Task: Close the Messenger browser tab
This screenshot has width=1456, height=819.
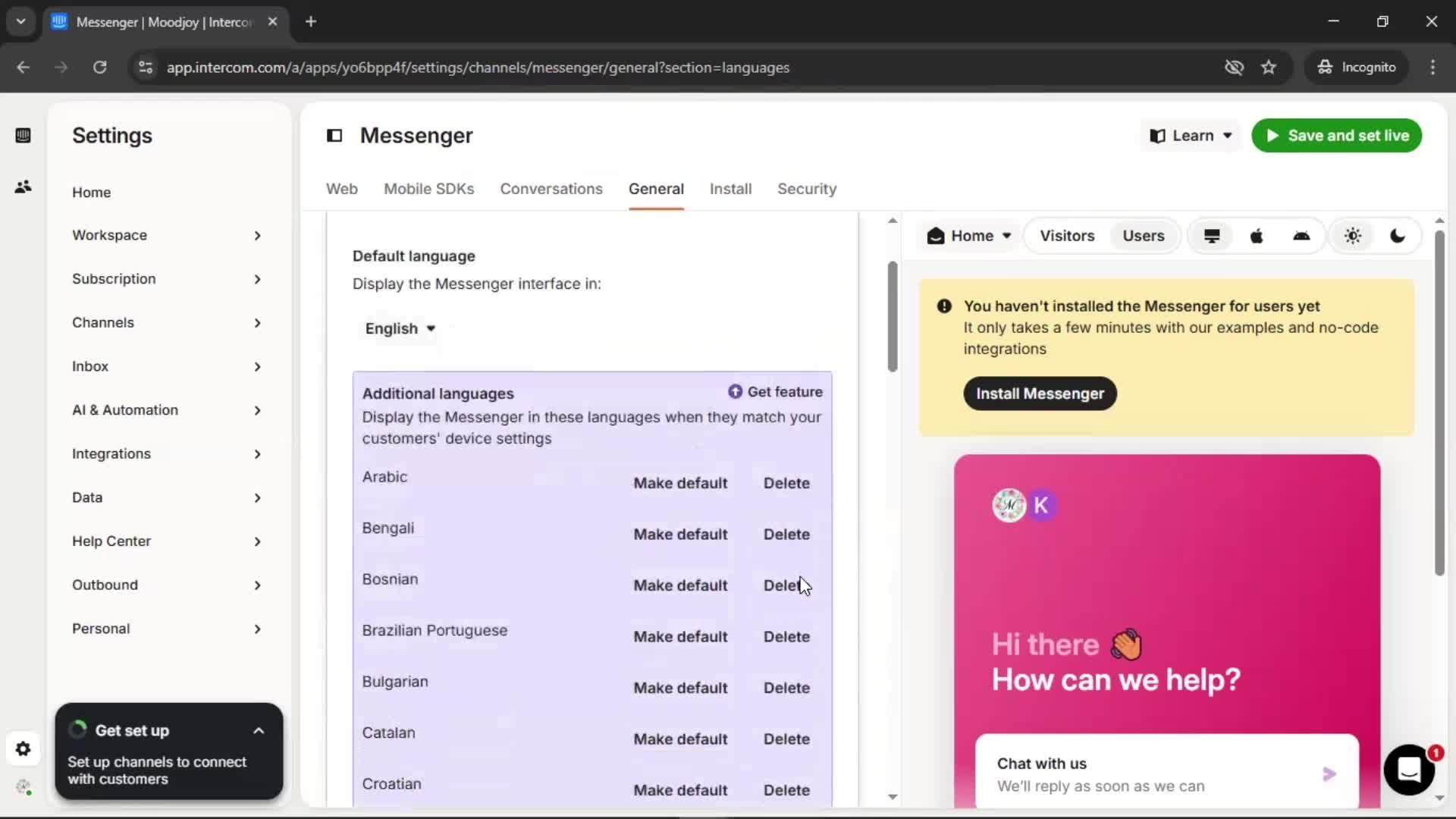Action: point(273,22)
